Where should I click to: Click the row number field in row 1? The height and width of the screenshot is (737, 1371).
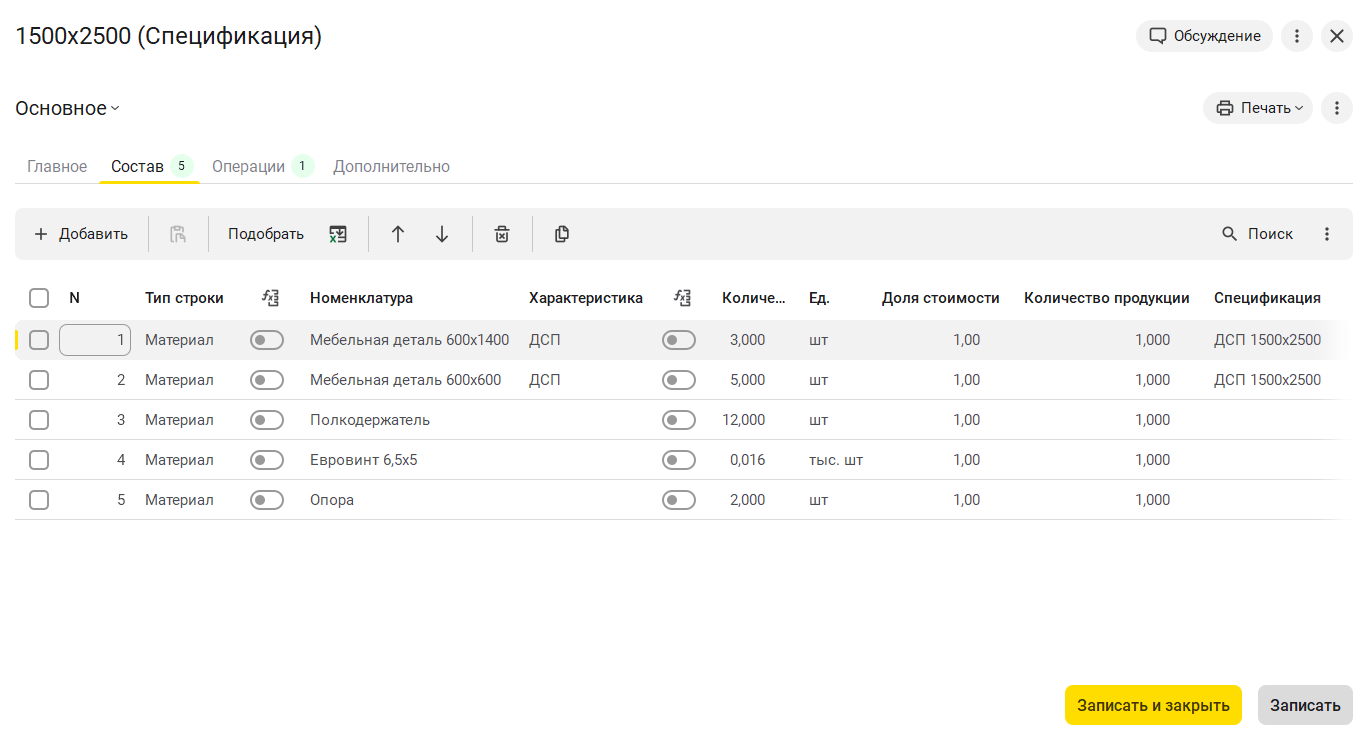95,340
